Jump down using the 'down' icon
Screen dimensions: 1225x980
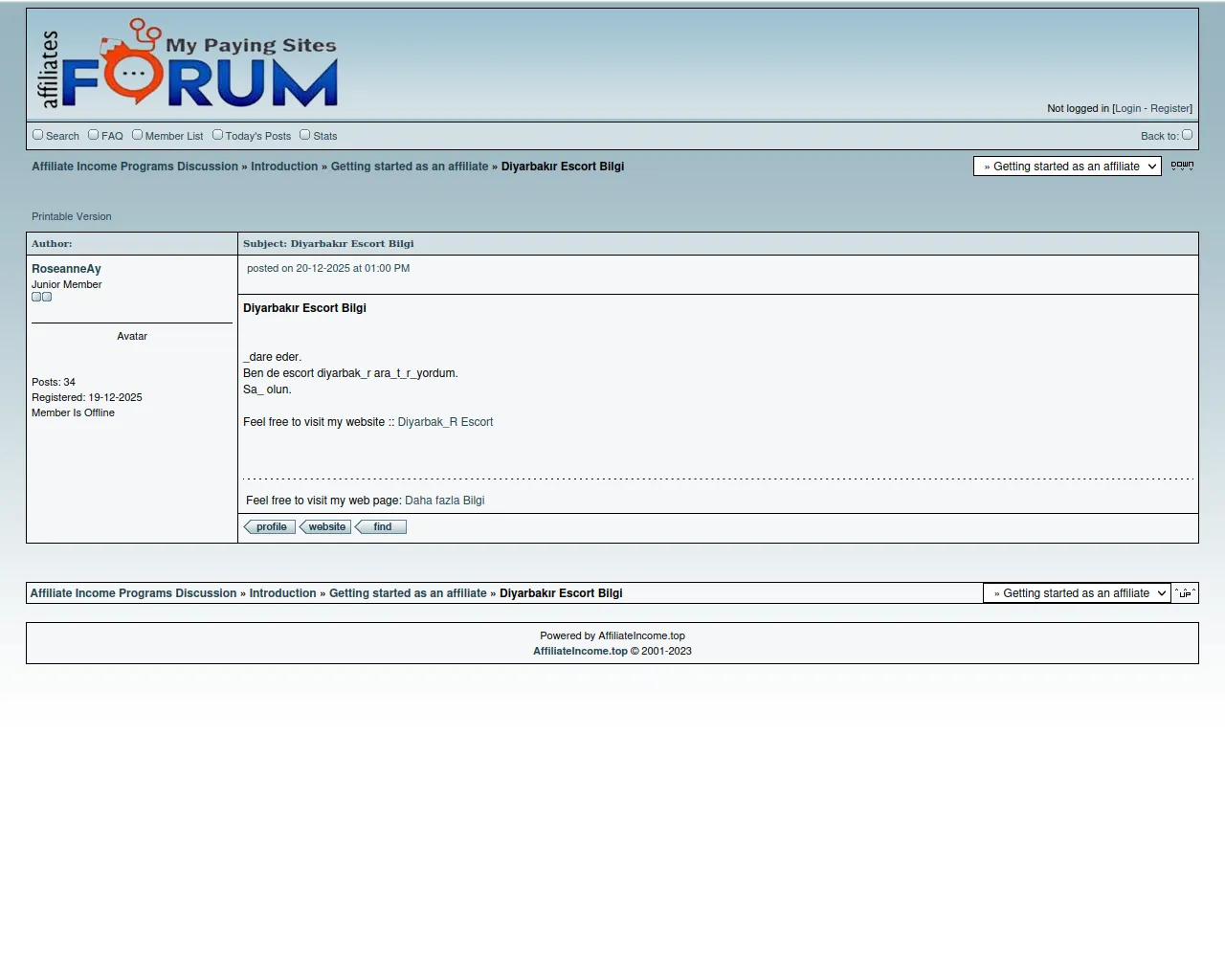(1182, 166)
